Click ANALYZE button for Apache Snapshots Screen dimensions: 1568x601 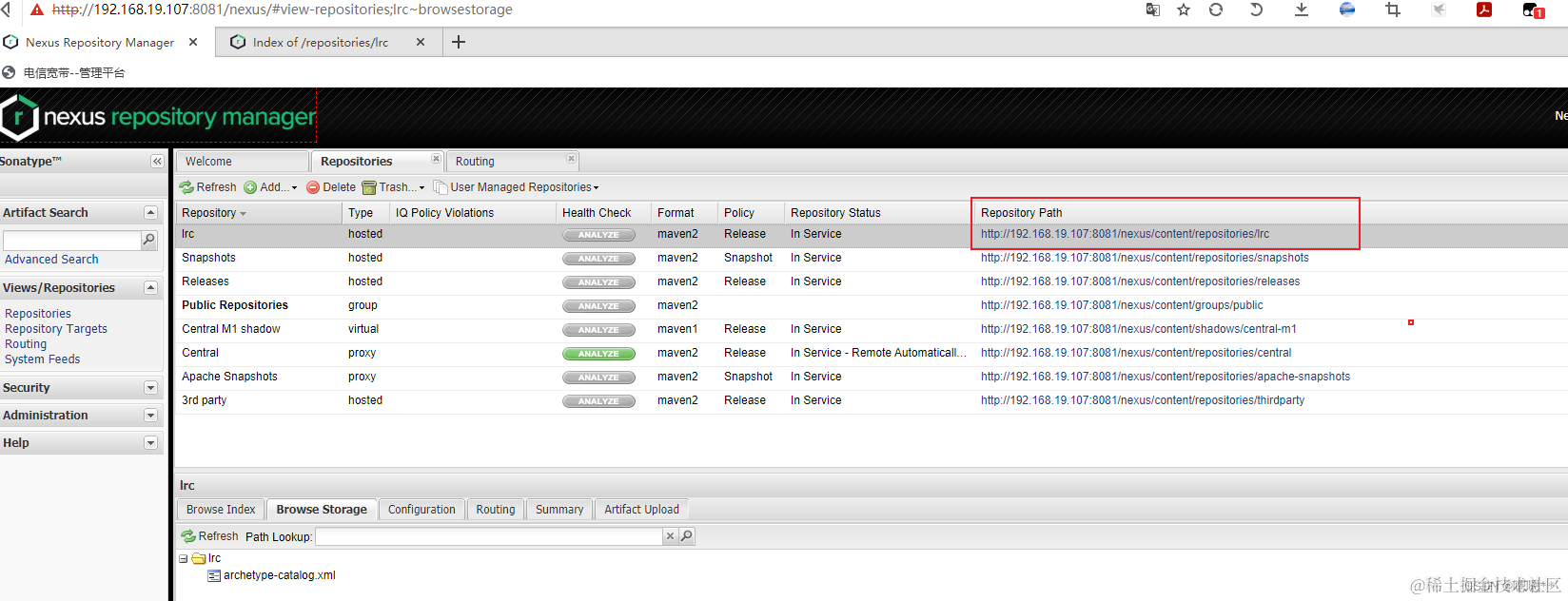(x=598, y=378)
